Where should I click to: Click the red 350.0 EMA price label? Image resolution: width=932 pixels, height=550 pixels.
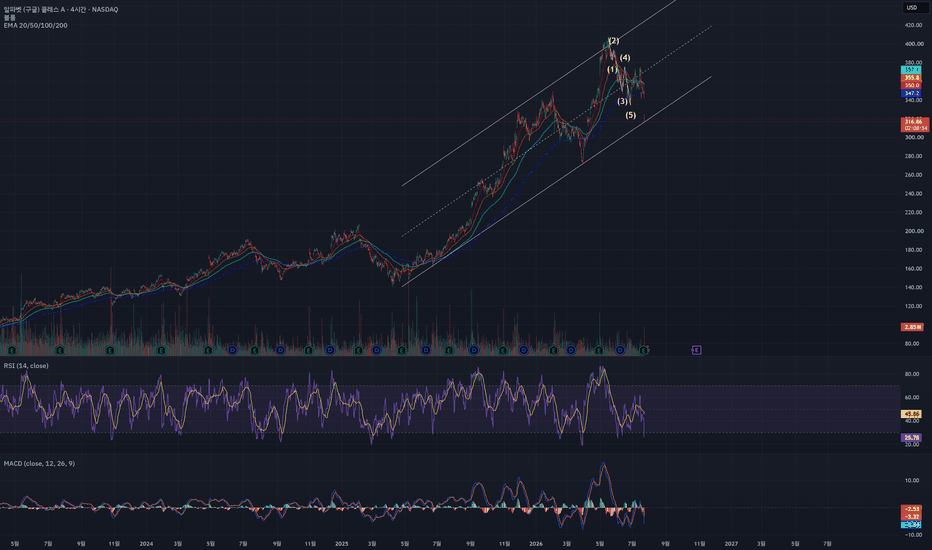tap(911, 86)
